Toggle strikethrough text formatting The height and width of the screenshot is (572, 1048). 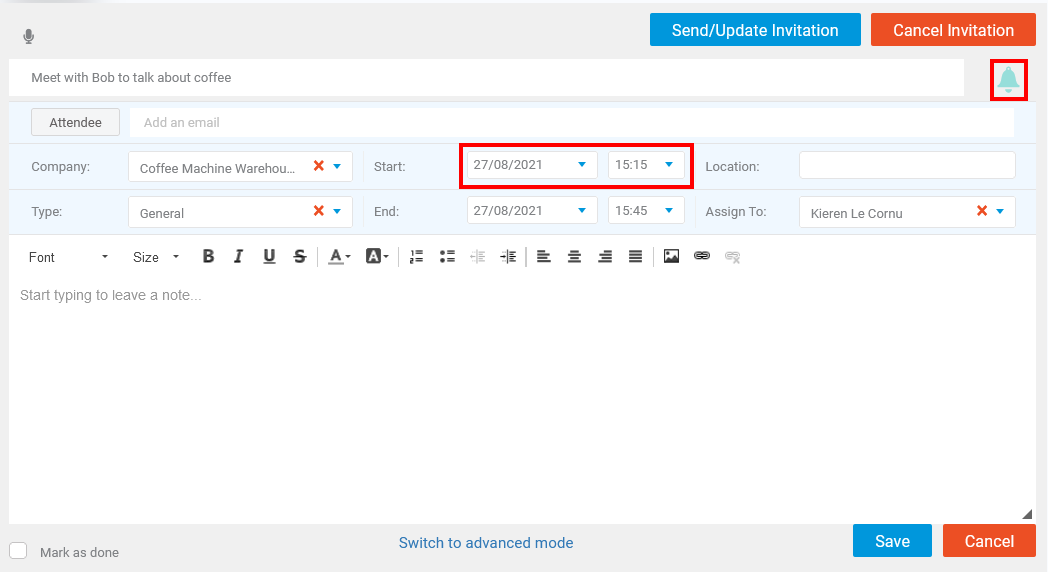299,257
